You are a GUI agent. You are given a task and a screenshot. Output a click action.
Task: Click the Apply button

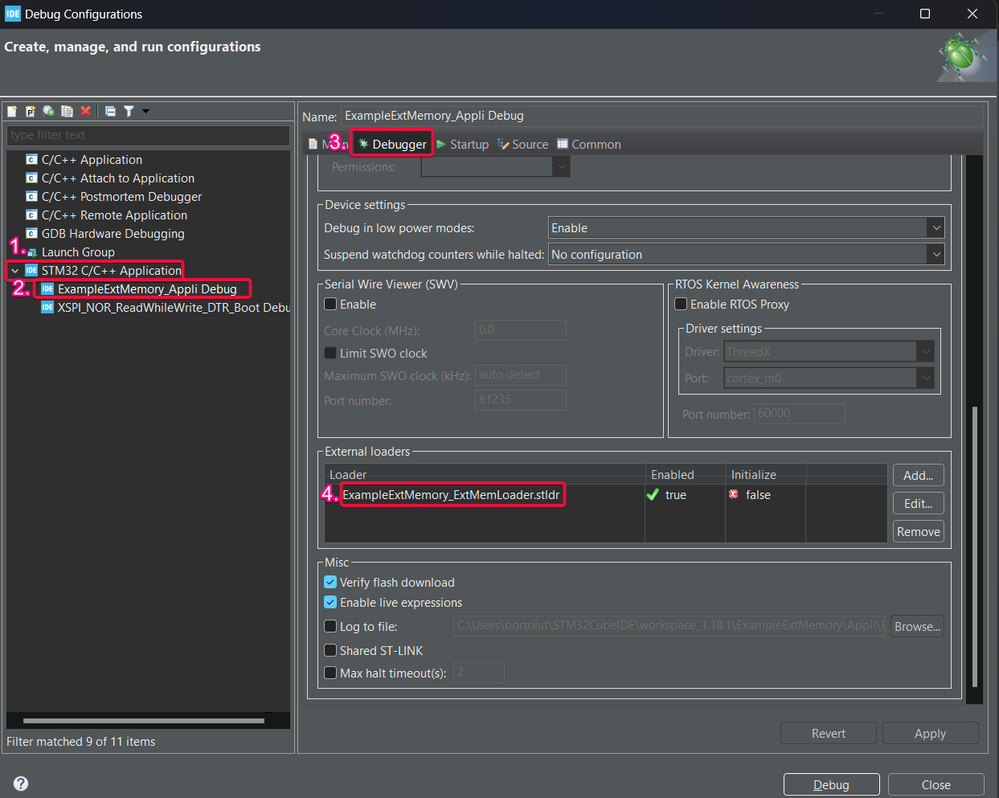(930, 734)
